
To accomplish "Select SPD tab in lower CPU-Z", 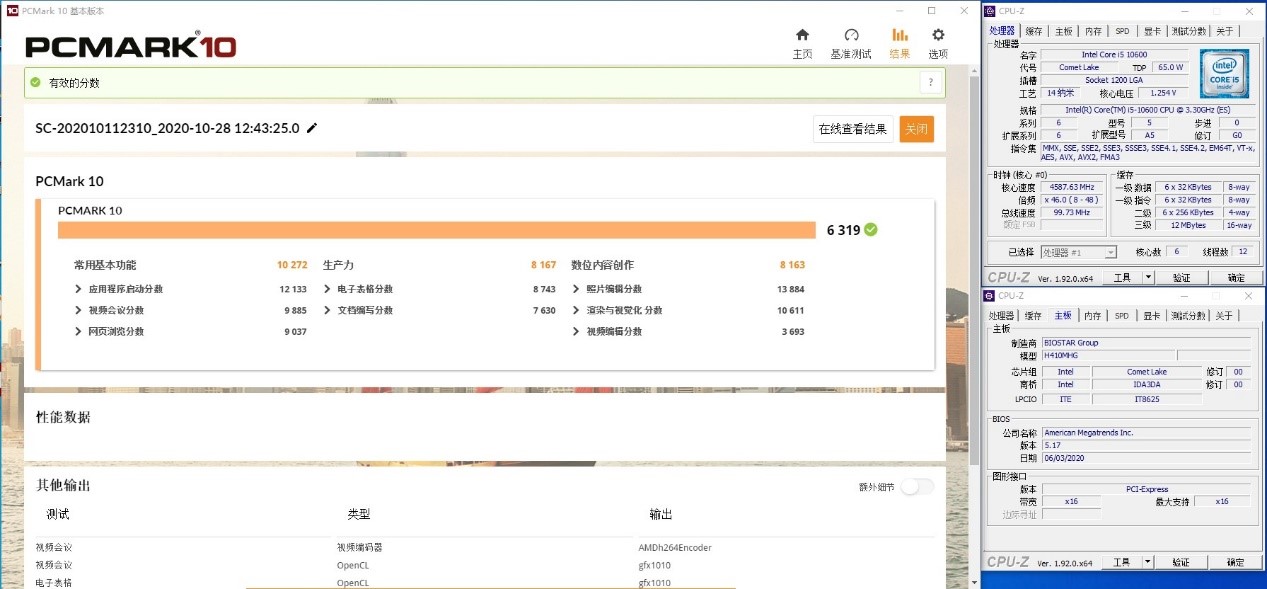I will (x=1122, y=316).
